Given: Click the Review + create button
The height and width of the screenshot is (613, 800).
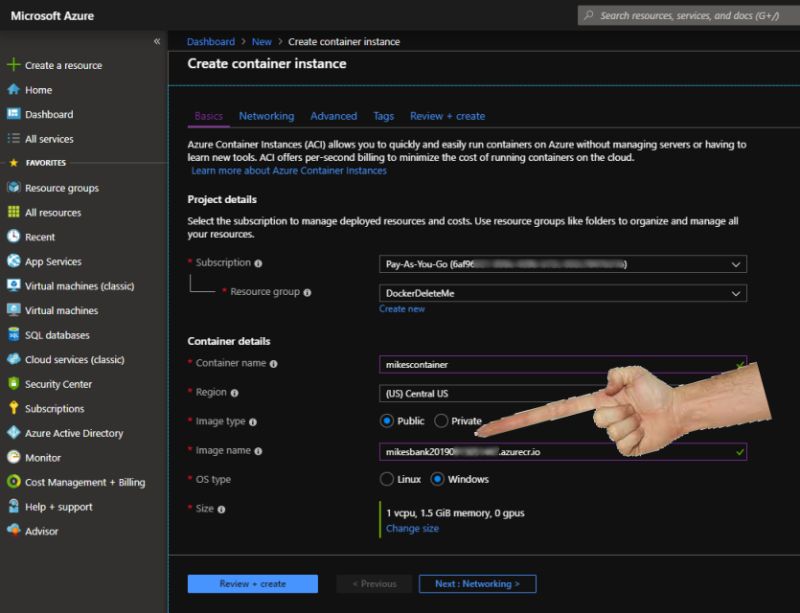Looking at the screenshot, I should click(252, 584).
